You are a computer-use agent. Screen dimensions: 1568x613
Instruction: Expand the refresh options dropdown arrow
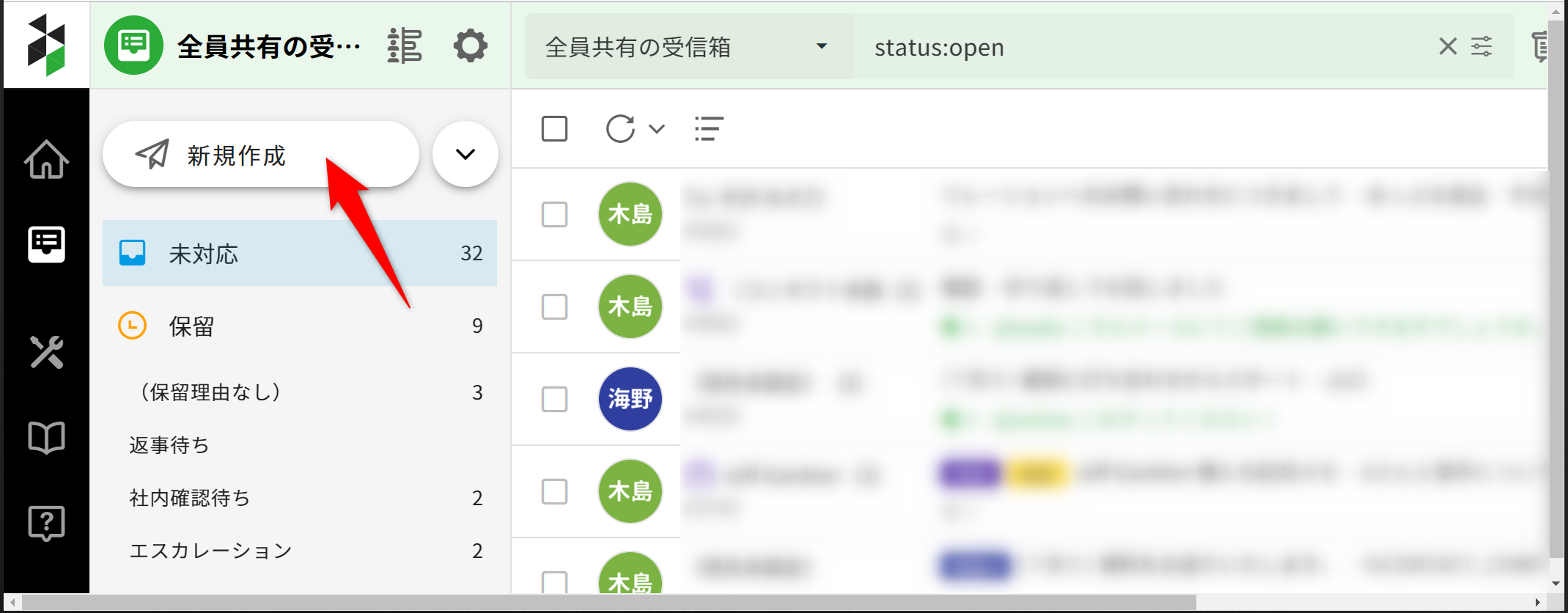[x=657, y=129]
